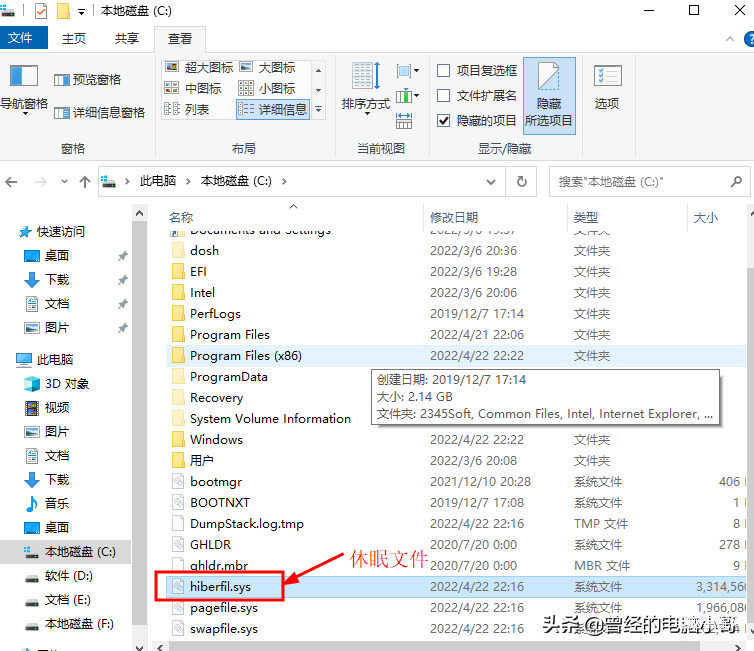Open the 导航窗格 navigation pane button
The height and width of the screenshot is (651, 754).
pos(23,89)
